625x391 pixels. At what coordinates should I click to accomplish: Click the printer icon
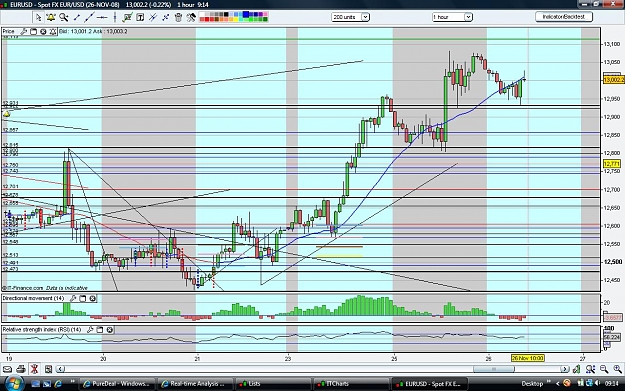tap(21, 369)
